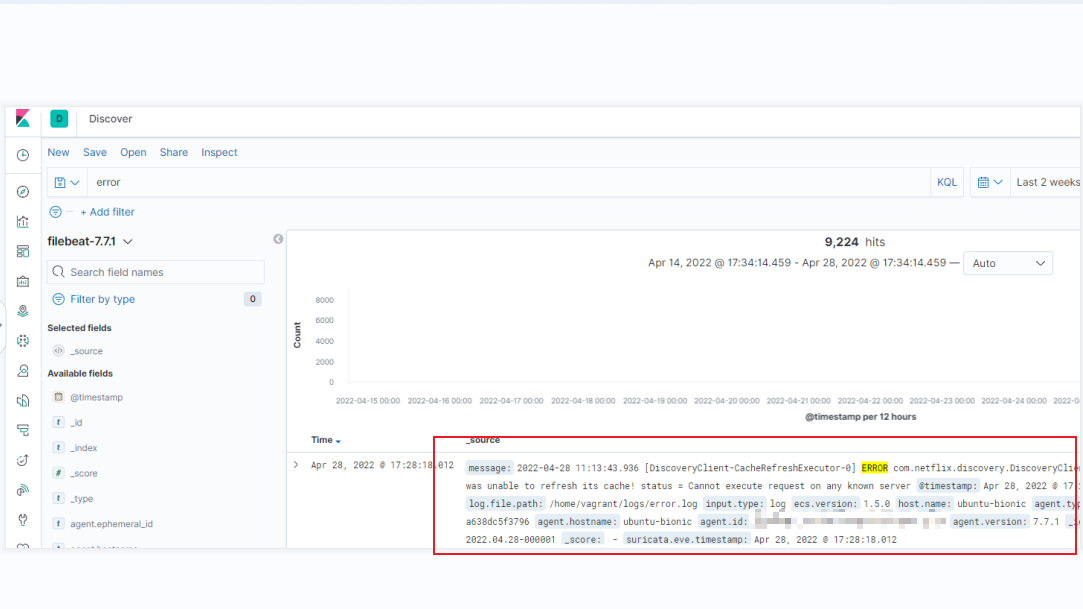Open Maps icon in sidebar
The width and height of the screenshot is (1083, 609).
(23, 311)
